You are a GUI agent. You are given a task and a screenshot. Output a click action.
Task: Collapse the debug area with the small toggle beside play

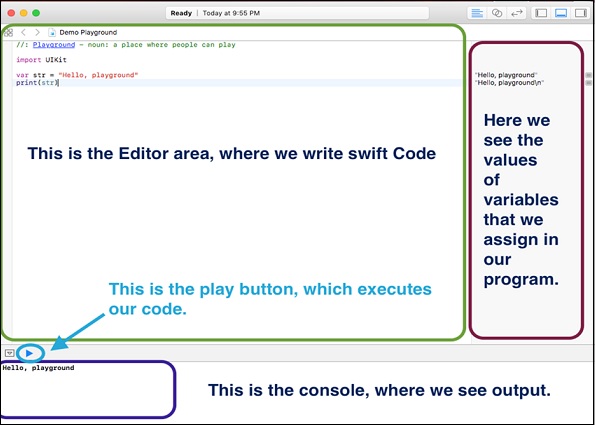9,353
